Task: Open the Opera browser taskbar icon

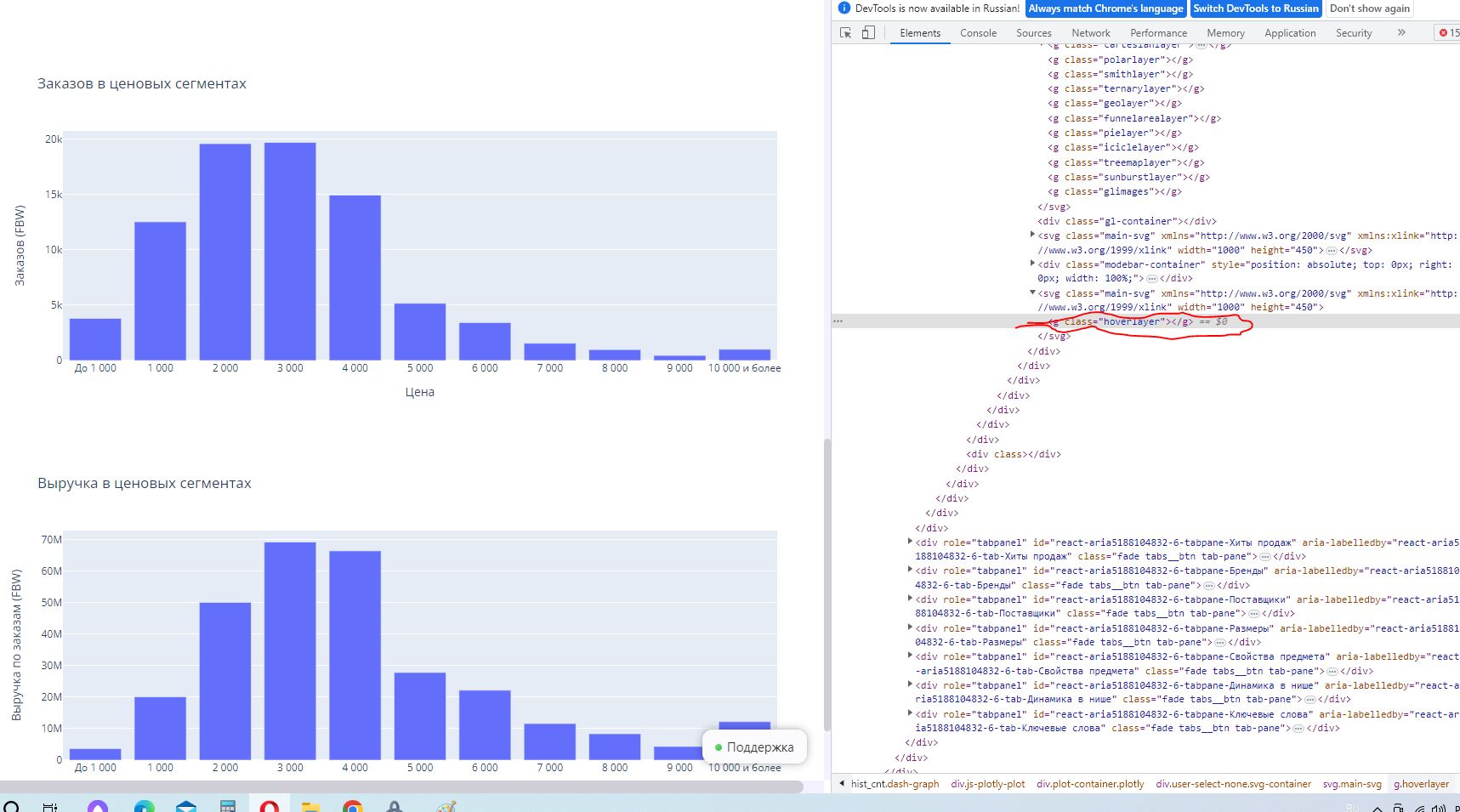Action: (270, 806)
